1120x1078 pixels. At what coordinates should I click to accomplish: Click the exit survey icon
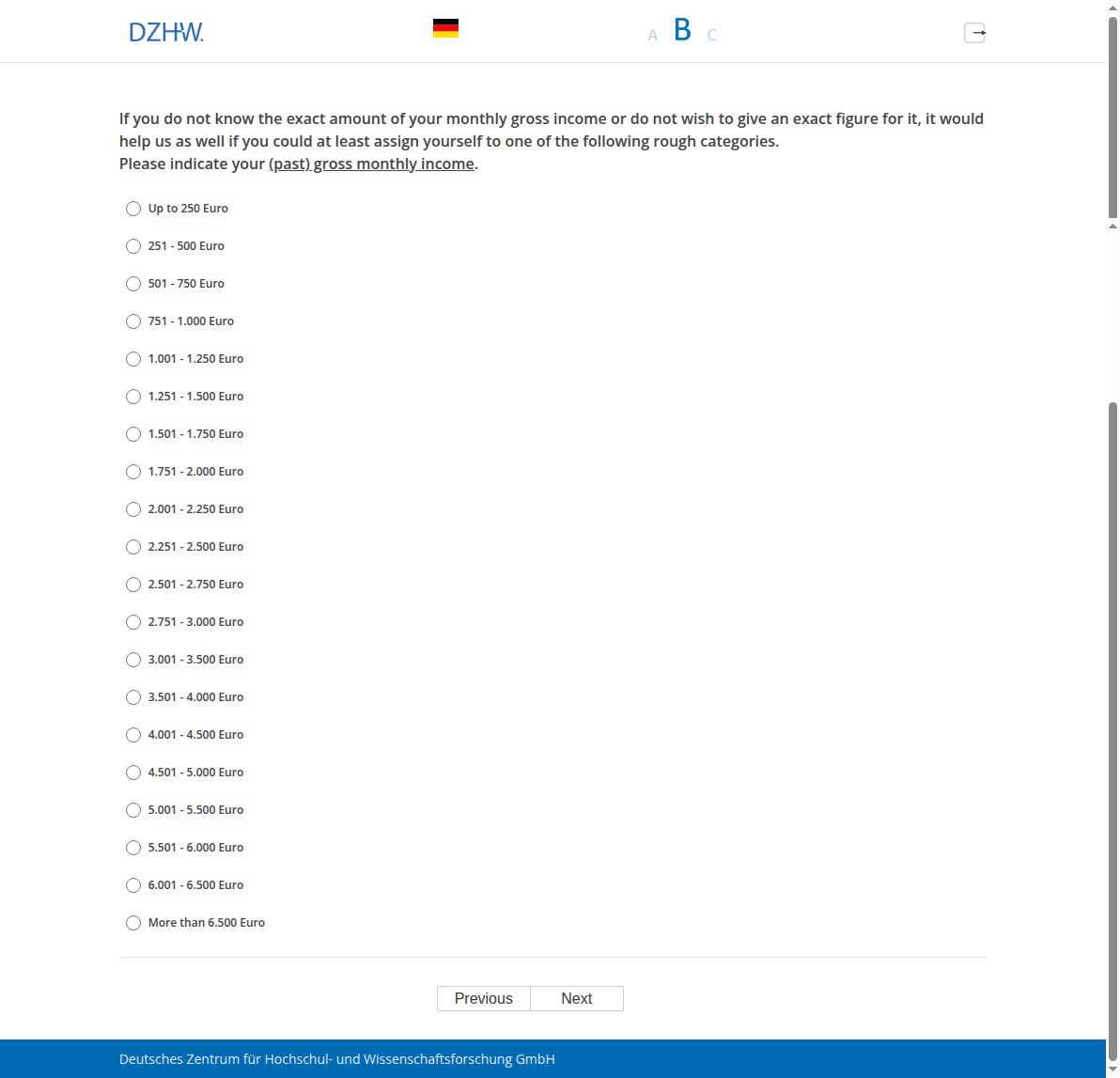(975, 33)
